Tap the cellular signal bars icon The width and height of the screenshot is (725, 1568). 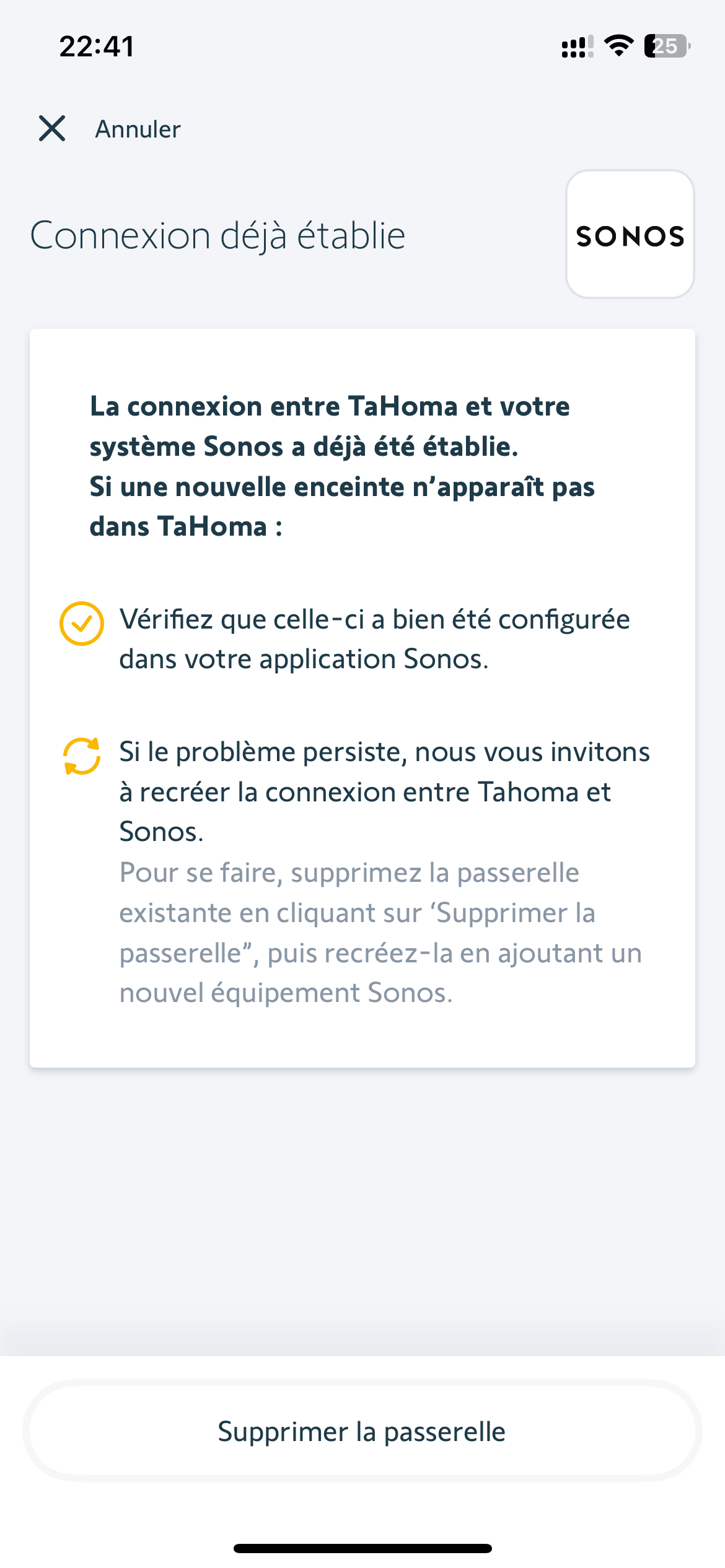click(x=577, y=46)
